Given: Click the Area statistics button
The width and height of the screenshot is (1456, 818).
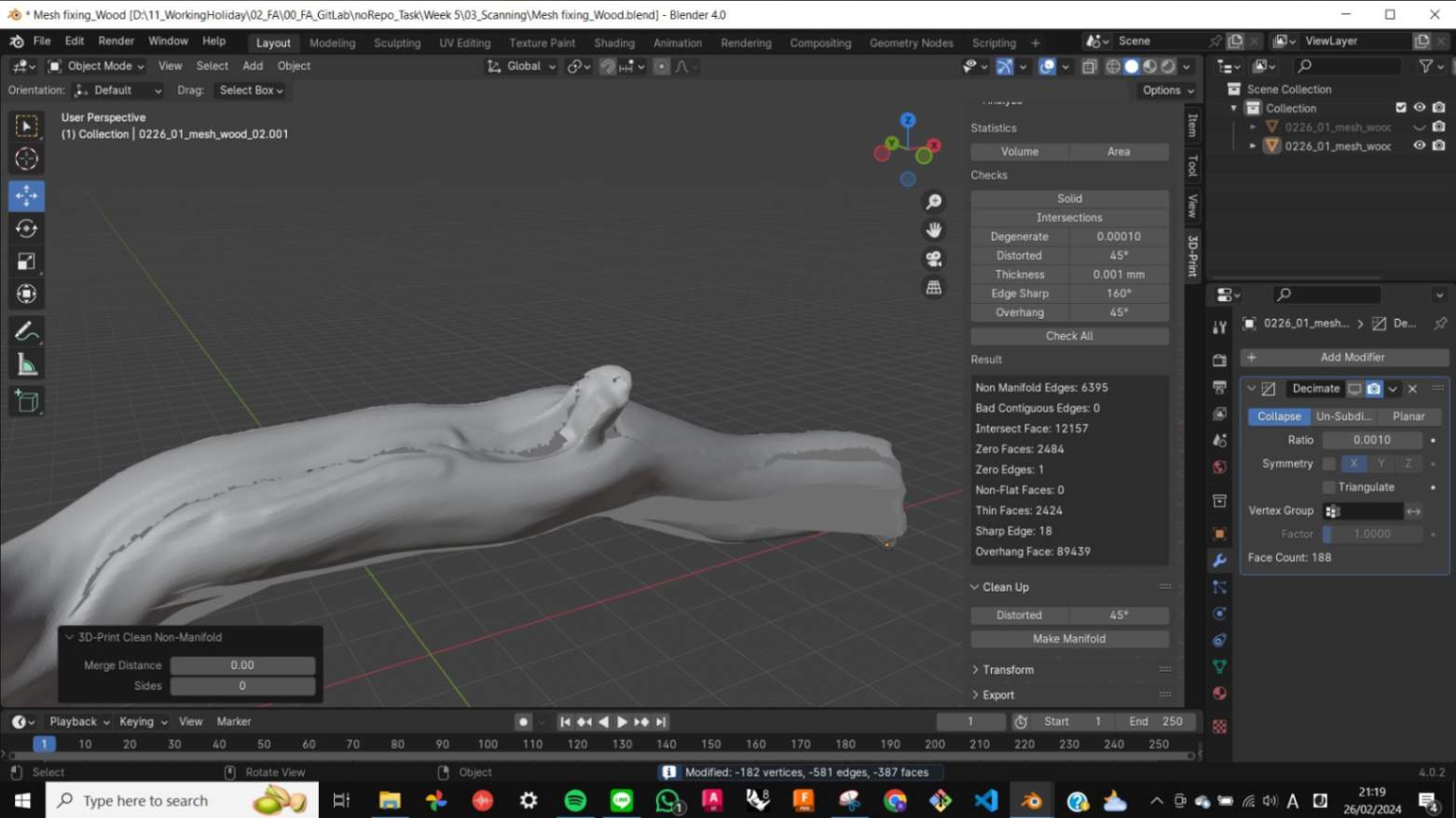Looking at the screenshot, I should pyautogui.click(x=1119, y=152).
